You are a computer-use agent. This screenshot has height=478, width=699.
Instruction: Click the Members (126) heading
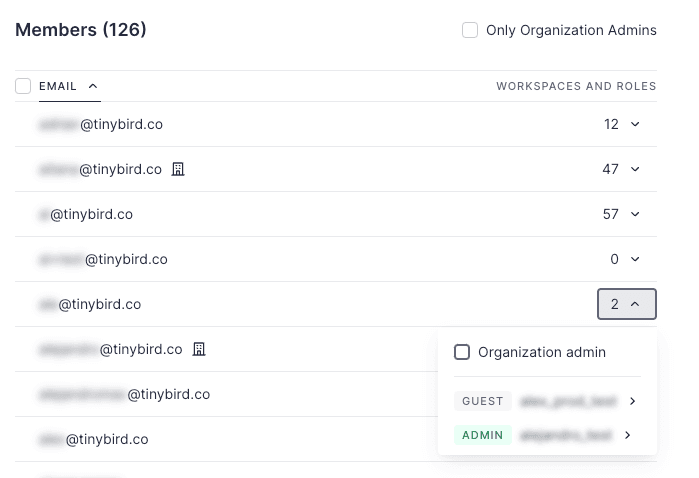click(x=81, y=30)
